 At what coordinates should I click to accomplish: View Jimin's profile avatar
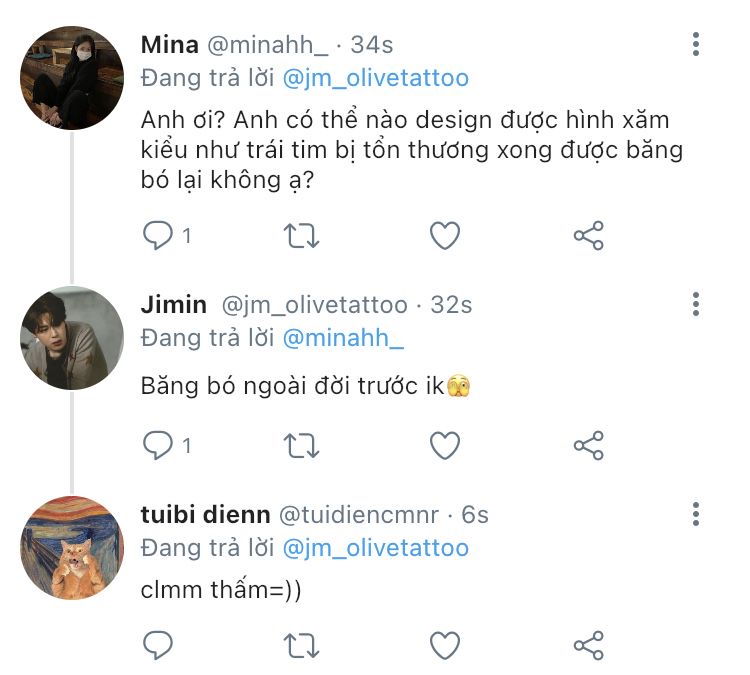pos(72,338)
